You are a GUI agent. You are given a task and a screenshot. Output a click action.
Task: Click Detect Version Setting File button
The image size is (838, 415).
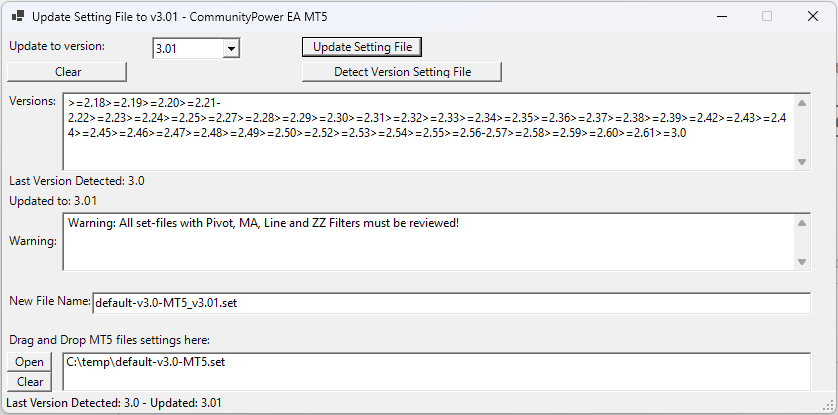(x=402, y=72)
